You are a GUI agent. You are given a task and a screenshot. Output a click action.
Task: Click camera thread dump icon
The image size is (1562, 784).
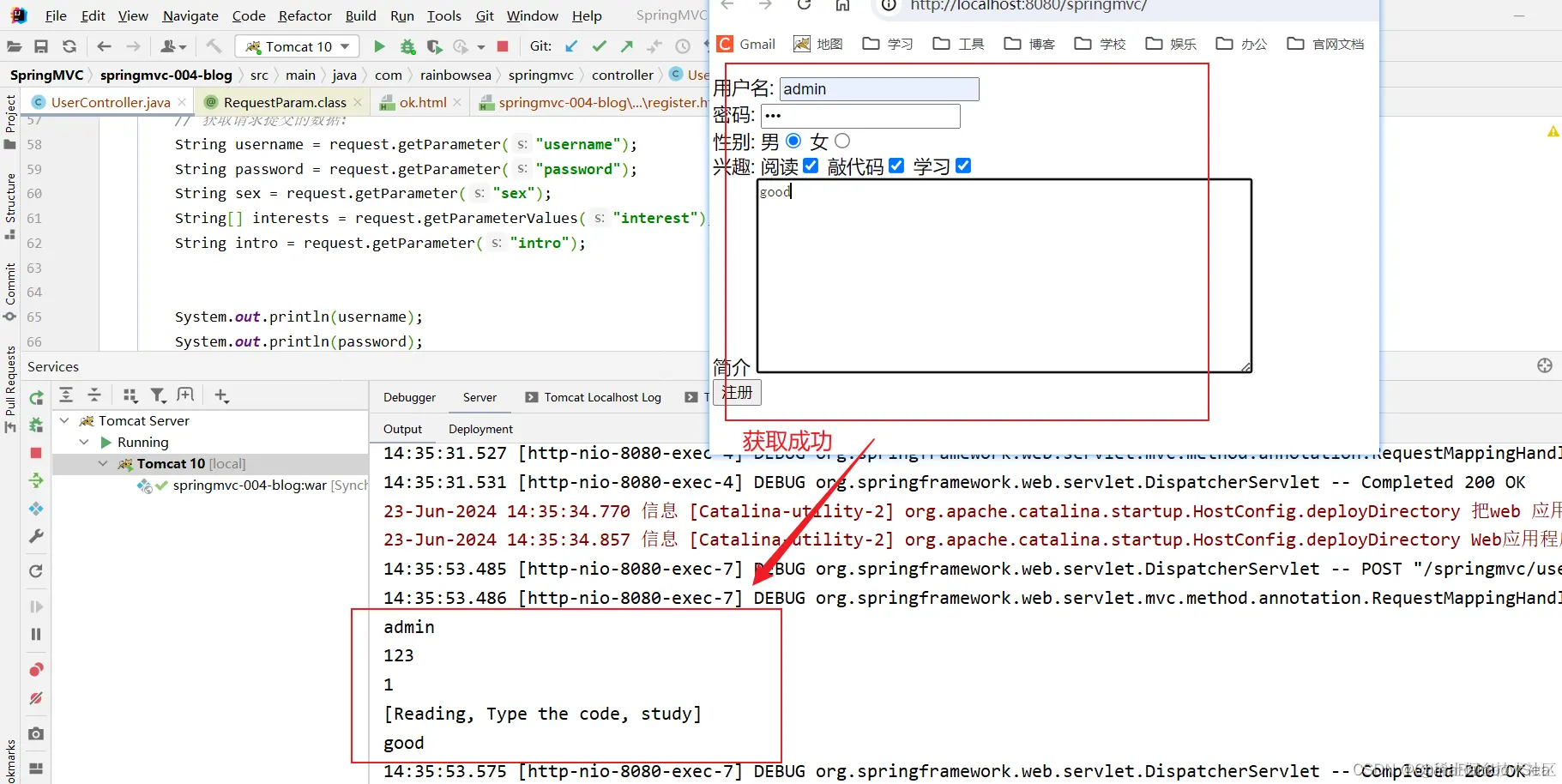(36, 733)
